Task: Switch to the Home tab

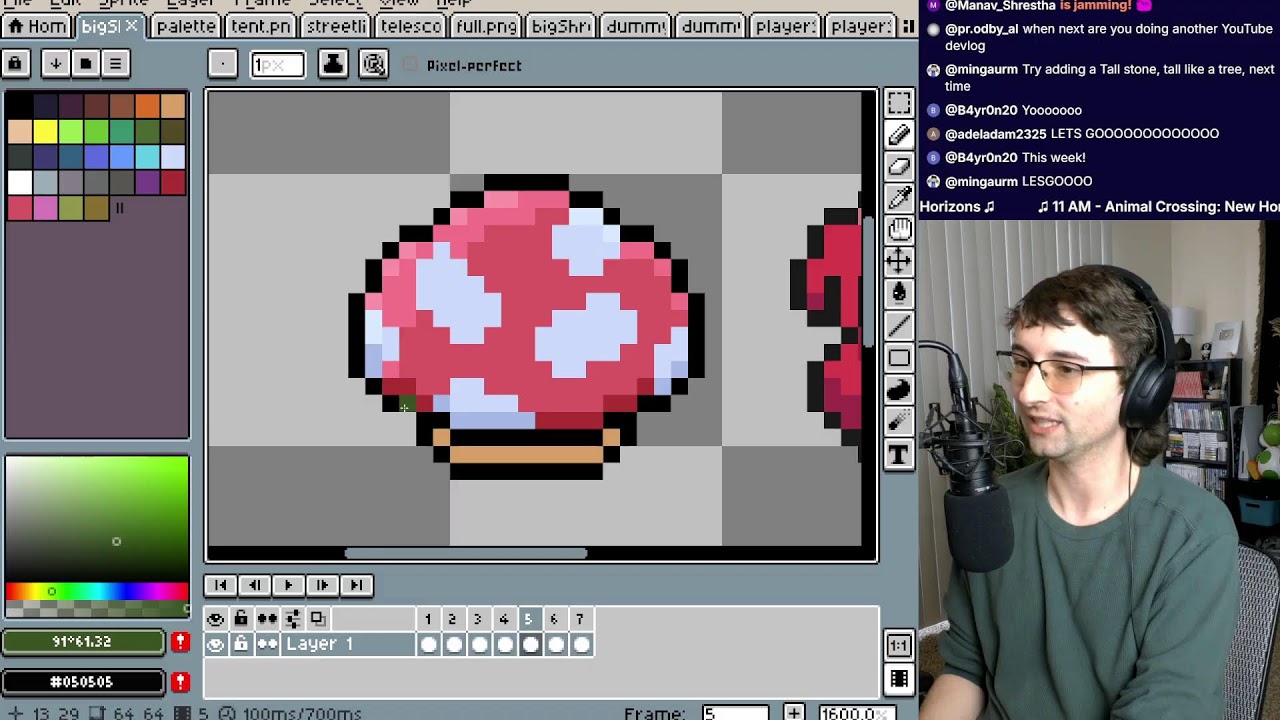Action: [x=38, y=26]
